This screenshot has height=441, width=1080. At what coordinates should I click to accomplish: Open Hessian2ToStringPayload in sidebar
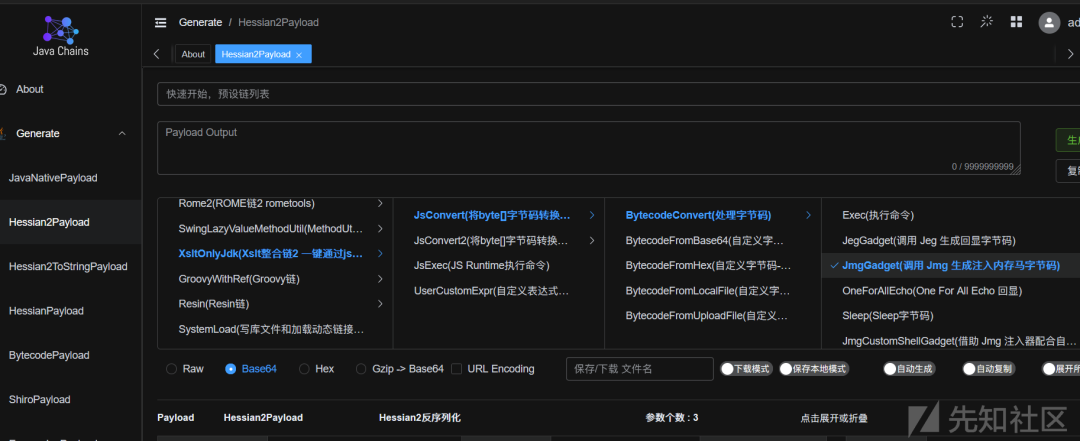[x=68, y=267]
